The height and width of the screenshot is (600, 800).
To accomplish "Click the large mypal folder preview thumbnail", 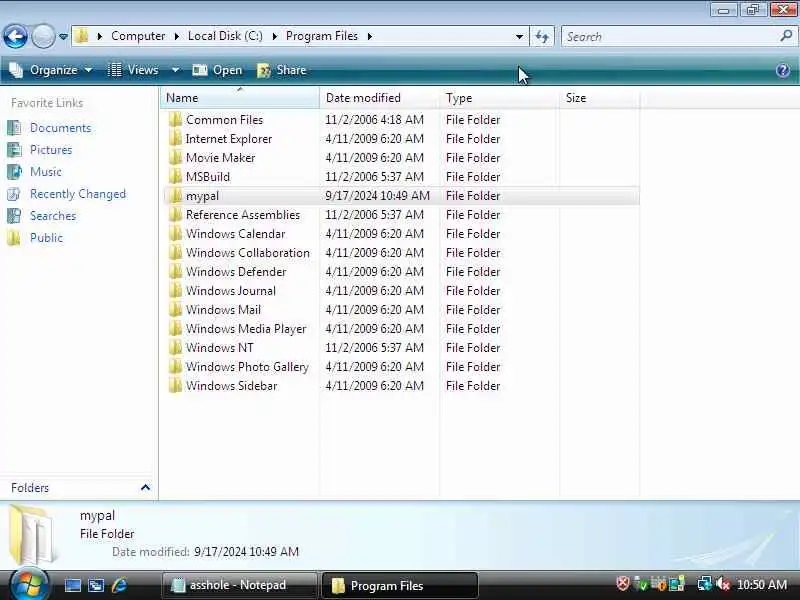I will [x=33, y=534].
